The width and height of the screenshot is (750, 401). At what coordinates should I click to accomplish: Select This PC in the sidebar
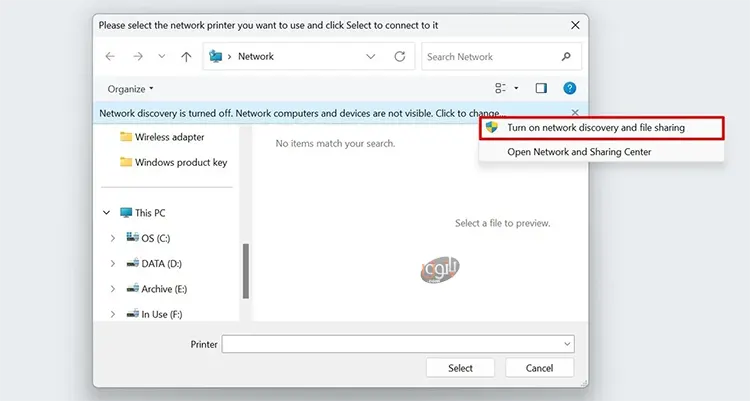(x=143, y=212)
